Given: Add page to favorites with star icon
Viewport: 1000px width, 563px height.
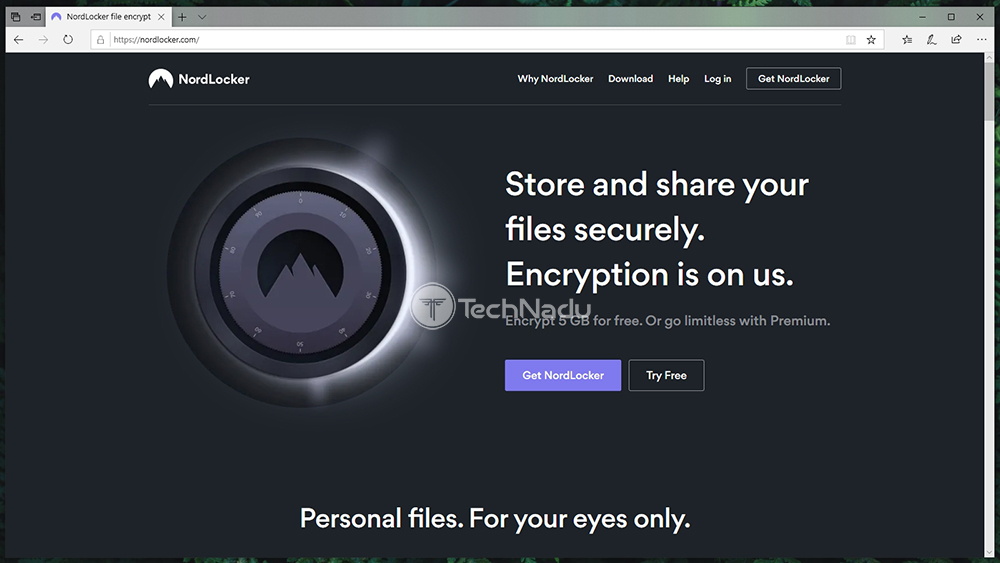Looking at the screenshot, I should pyautogui.click(x=871, y=40).
